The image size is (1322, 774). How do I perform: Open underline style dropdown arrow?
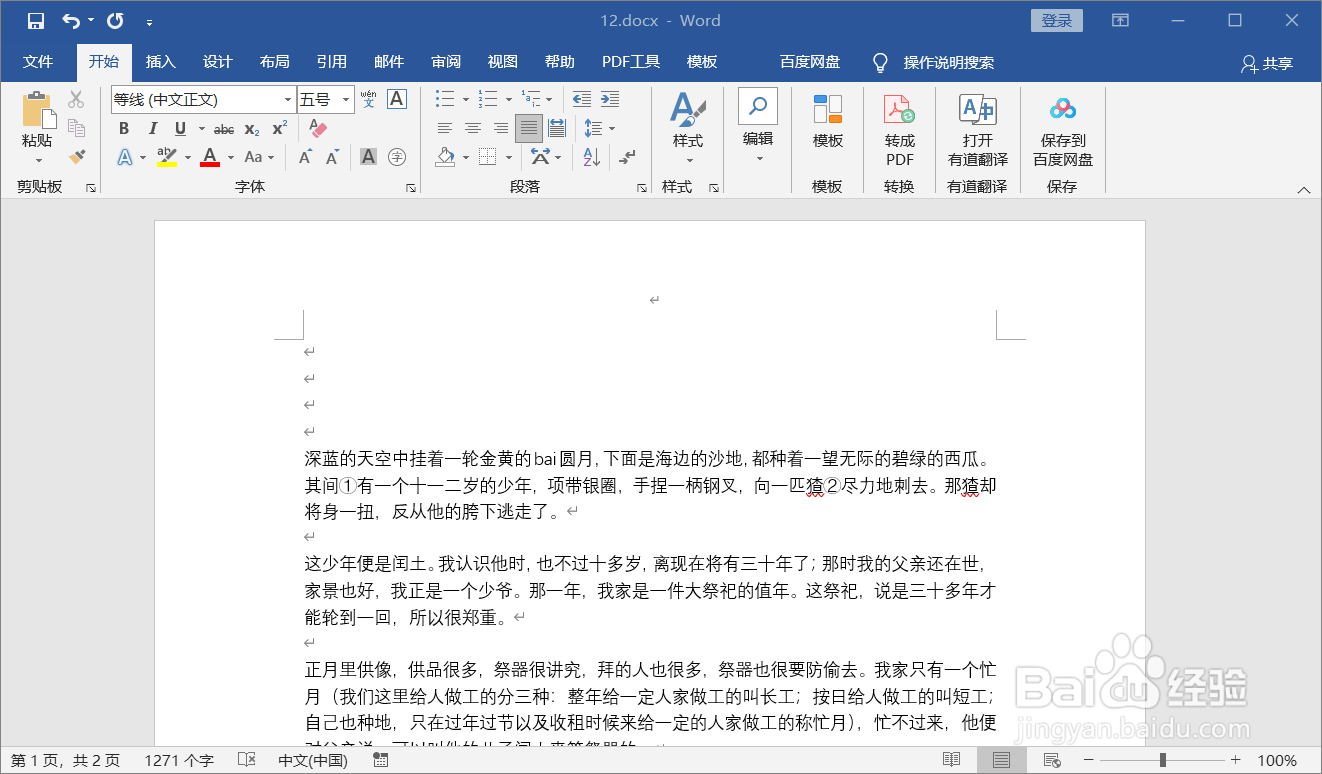tap(201, 128)
